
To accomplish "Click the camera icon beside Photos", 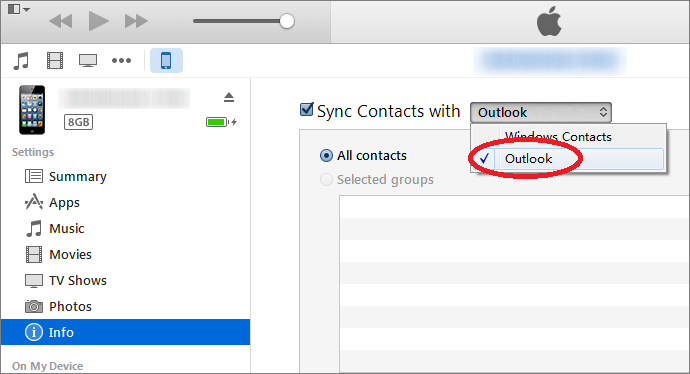I will pos(34,306).
